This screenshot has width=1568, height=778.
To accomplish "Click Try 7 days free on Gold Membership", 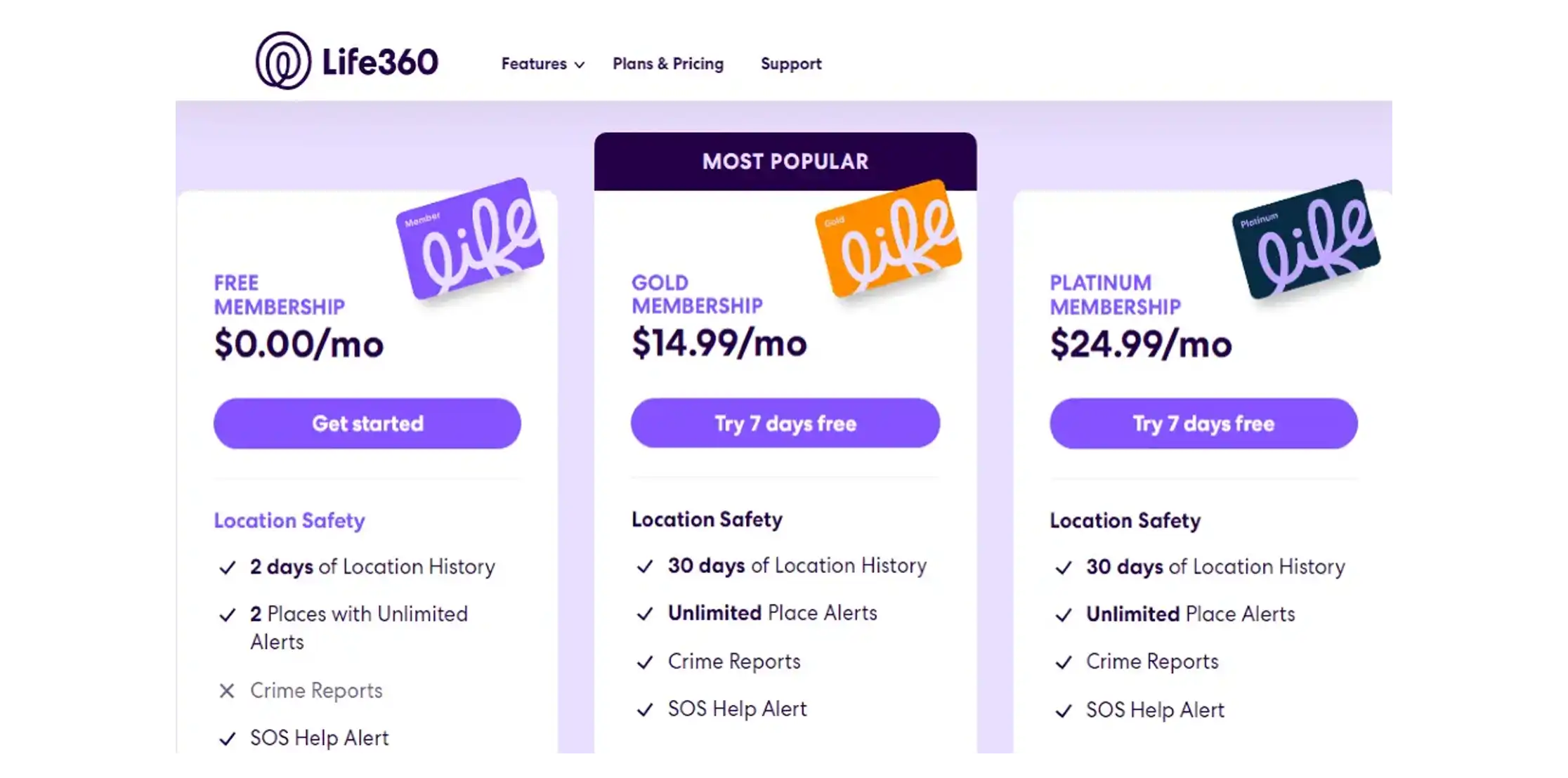I will click(x=785, y=423).
